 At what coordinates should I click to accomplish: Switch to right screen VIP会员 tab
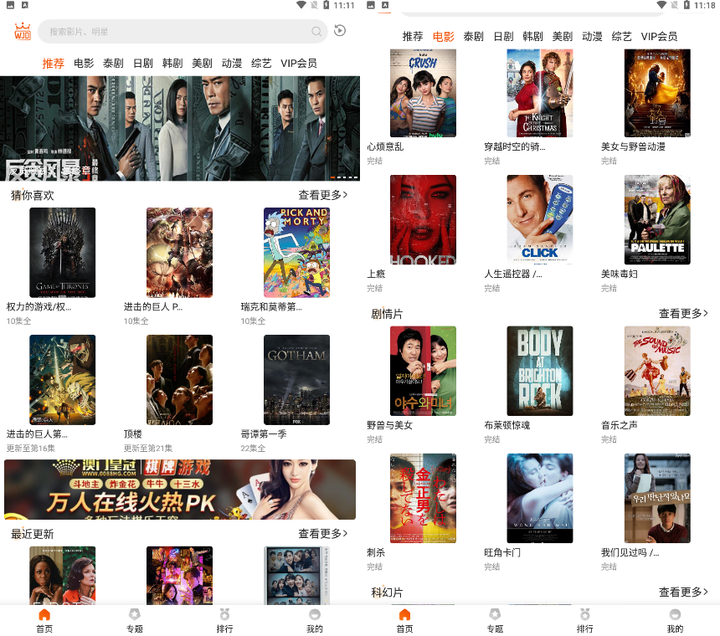(x=659, y=36)
